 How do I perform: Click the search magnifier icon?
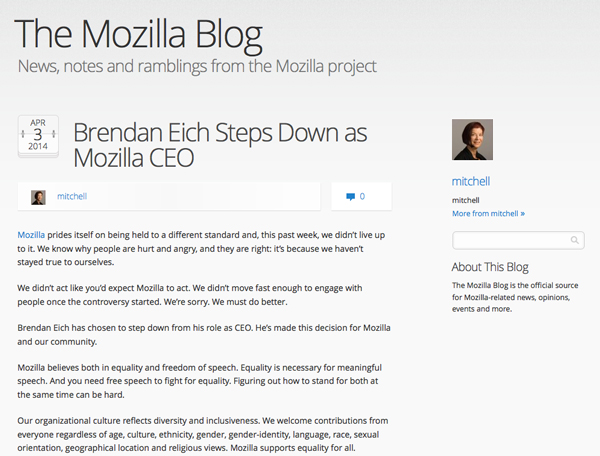point(575,240)
